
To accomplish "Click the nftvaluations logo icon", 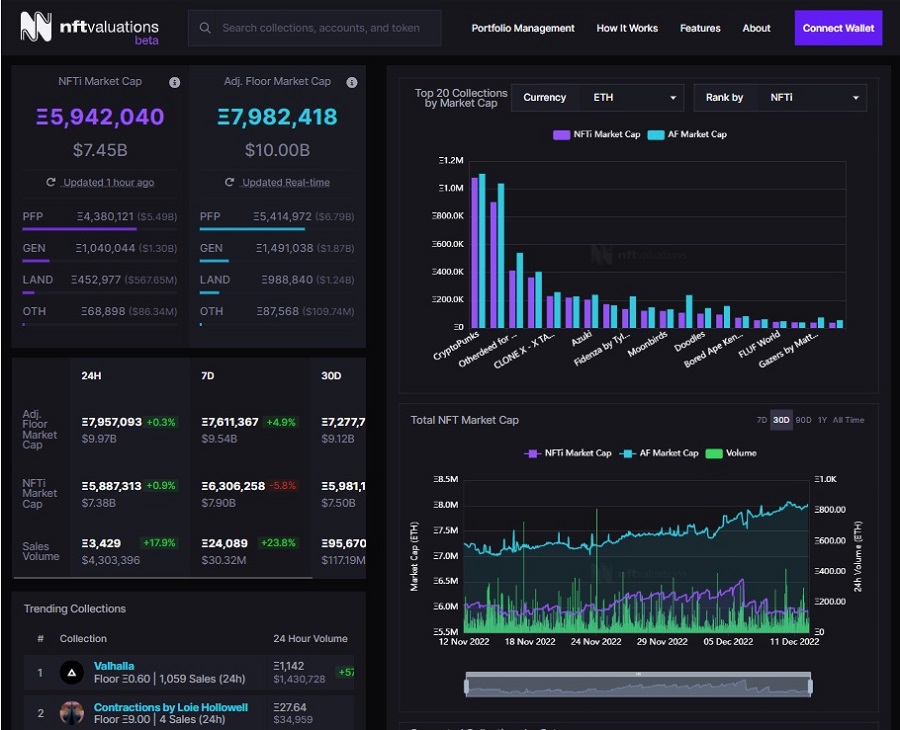I will click(36, 28).
